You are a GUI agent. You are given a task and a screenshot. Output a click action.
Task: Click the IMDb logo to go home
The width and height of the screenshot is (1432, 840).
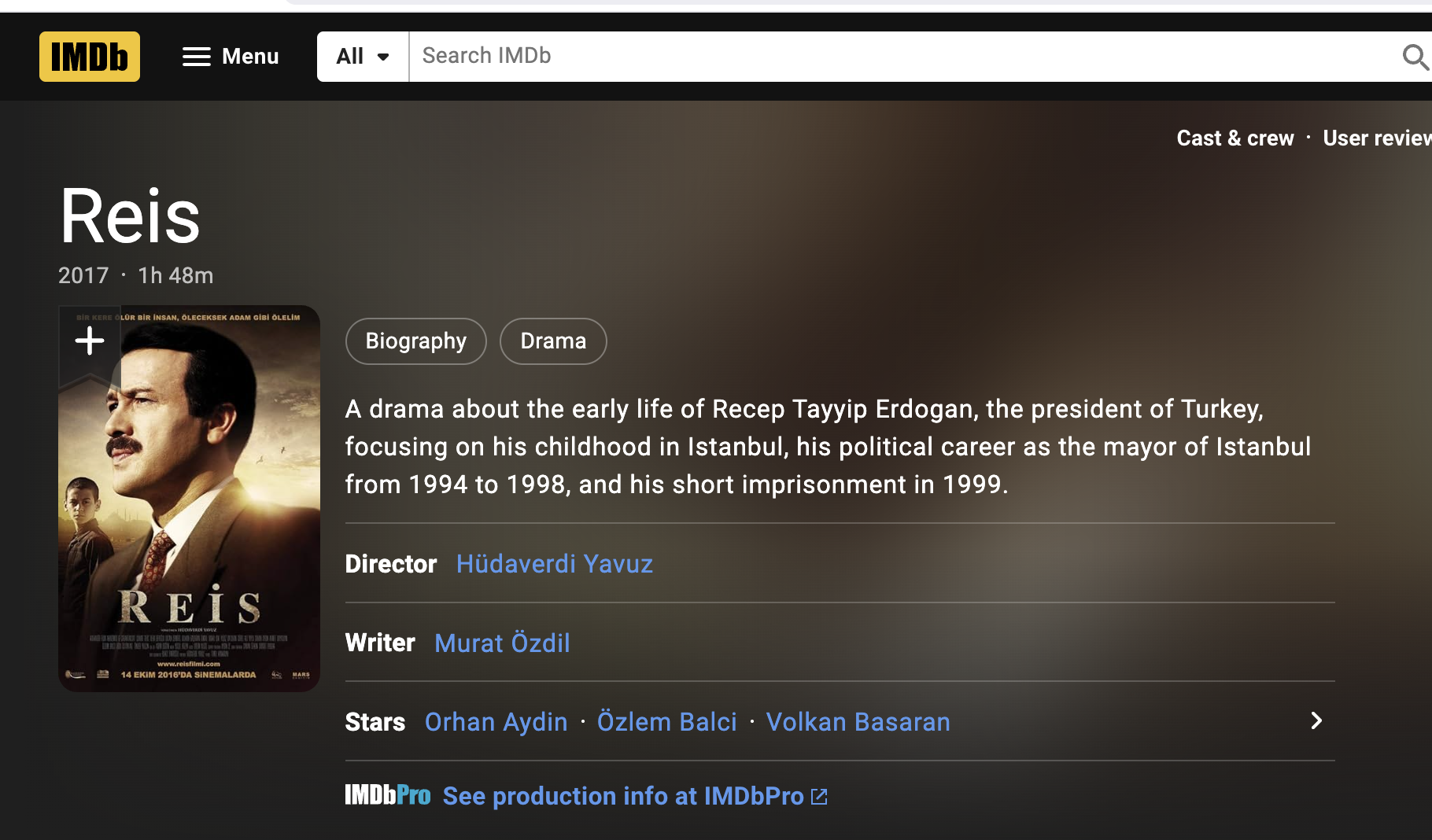tap(90, 57)
